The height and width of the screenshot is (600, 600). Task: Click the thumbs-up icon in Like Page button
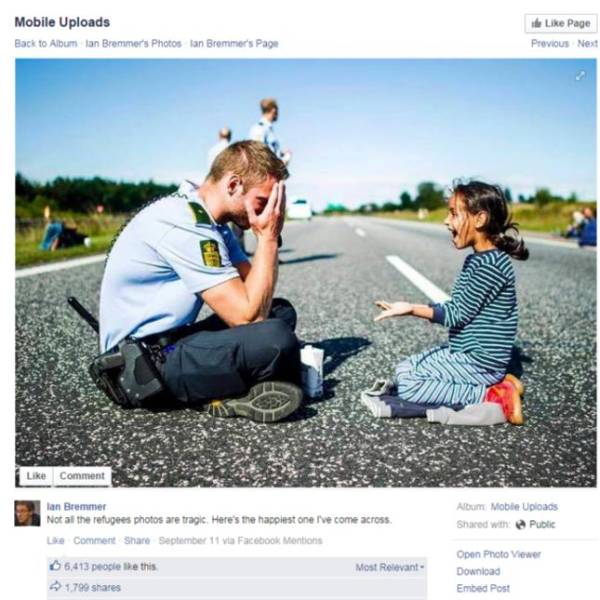coord(536,23)
